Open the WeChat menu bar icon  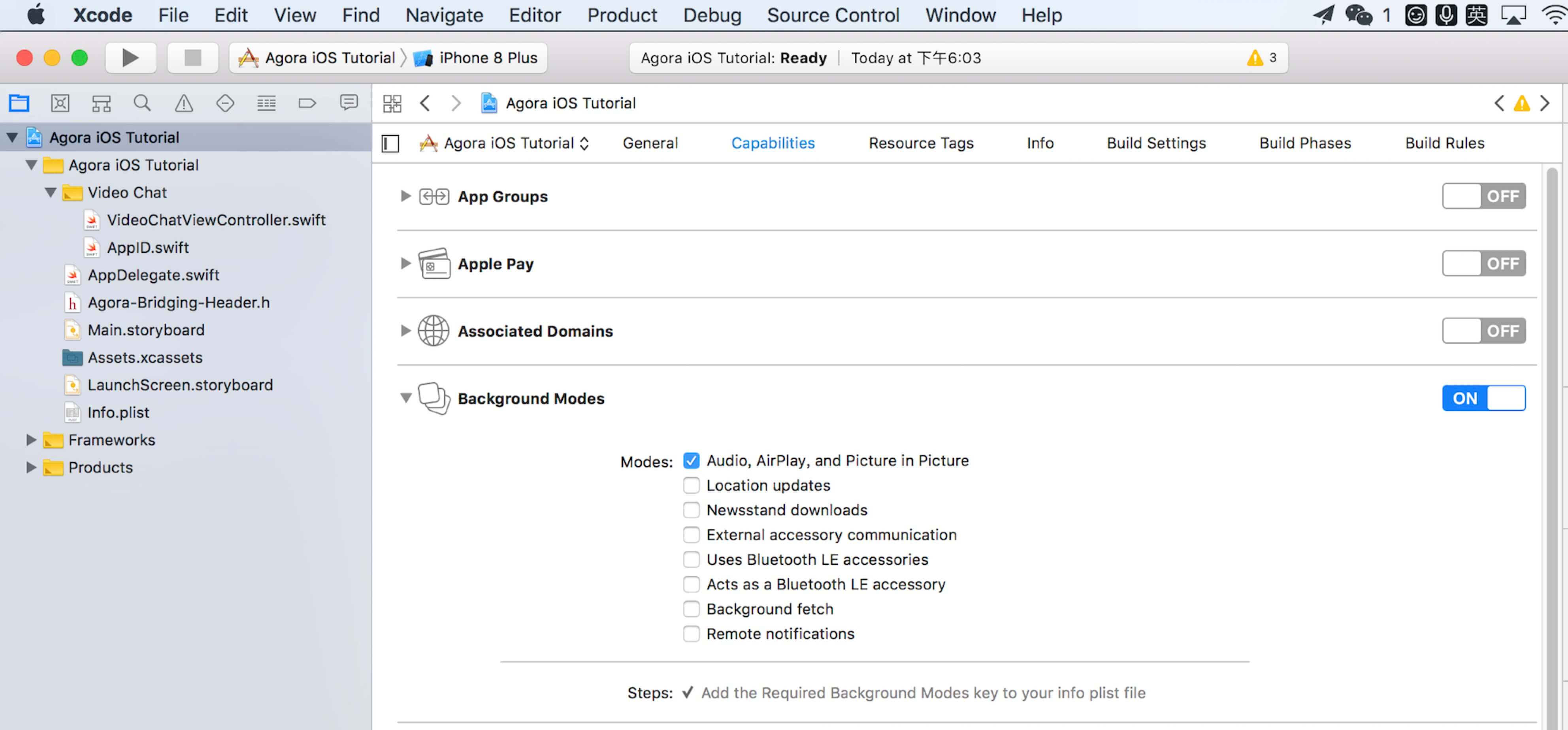[x=1358, y=15]
